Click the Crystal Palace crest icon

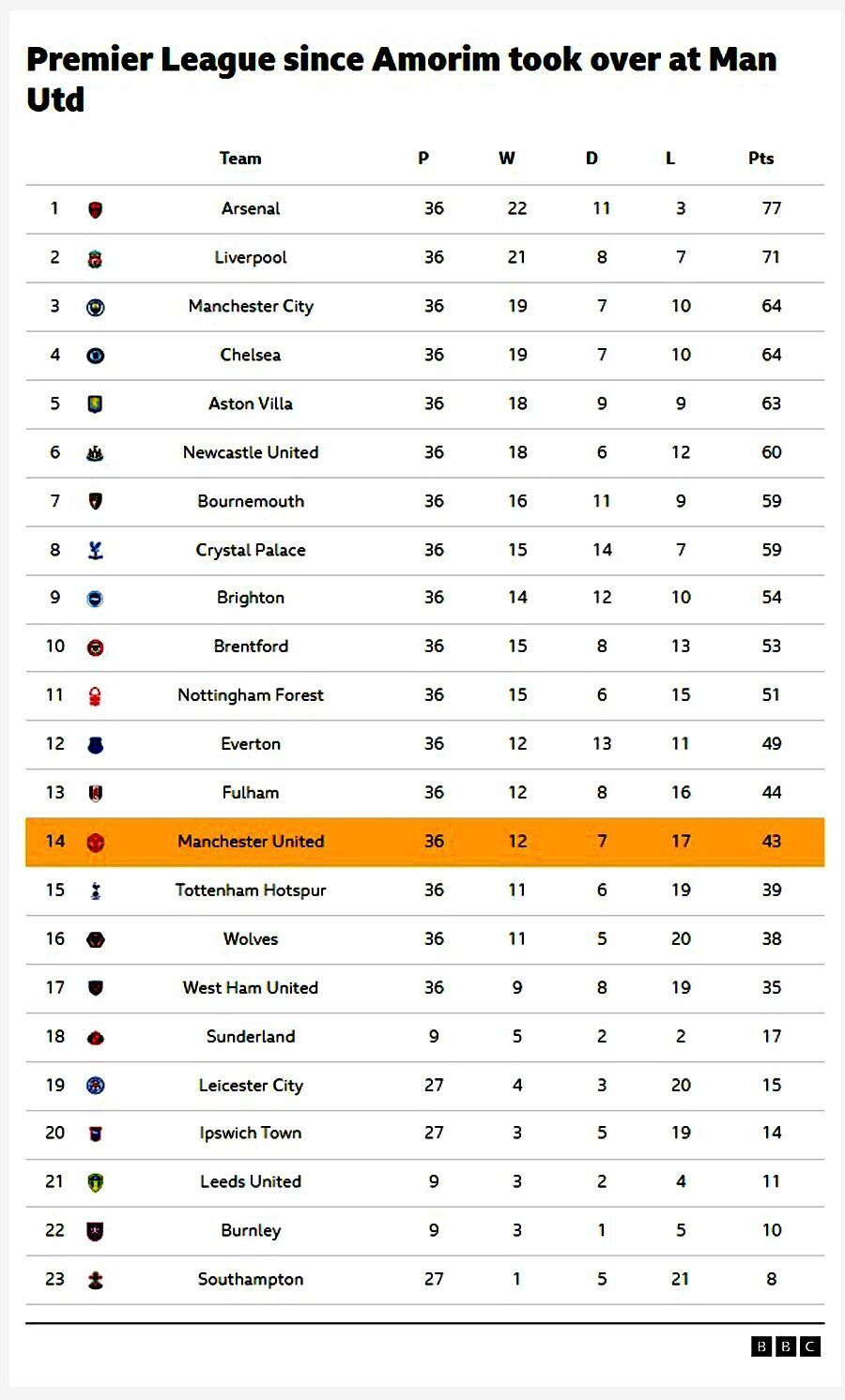tap(95, 551)
